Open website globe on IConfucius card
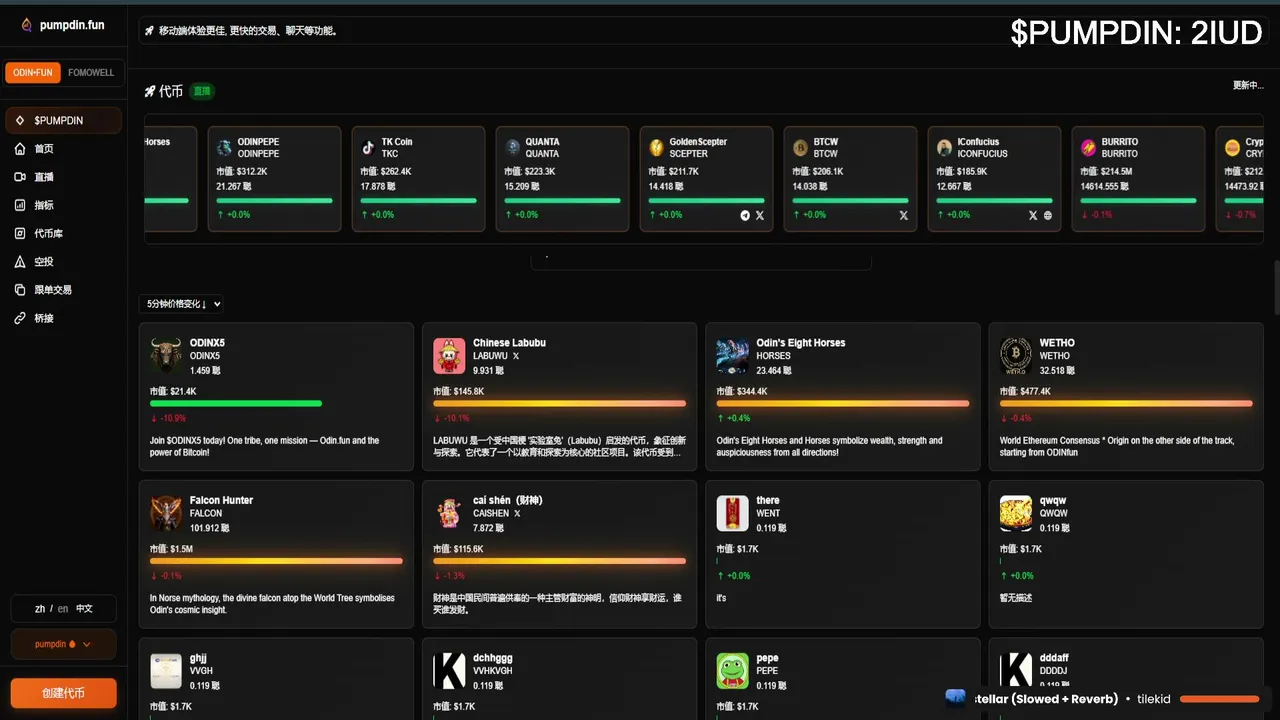Screen dimensions: 1280x720 point(1048,215)
